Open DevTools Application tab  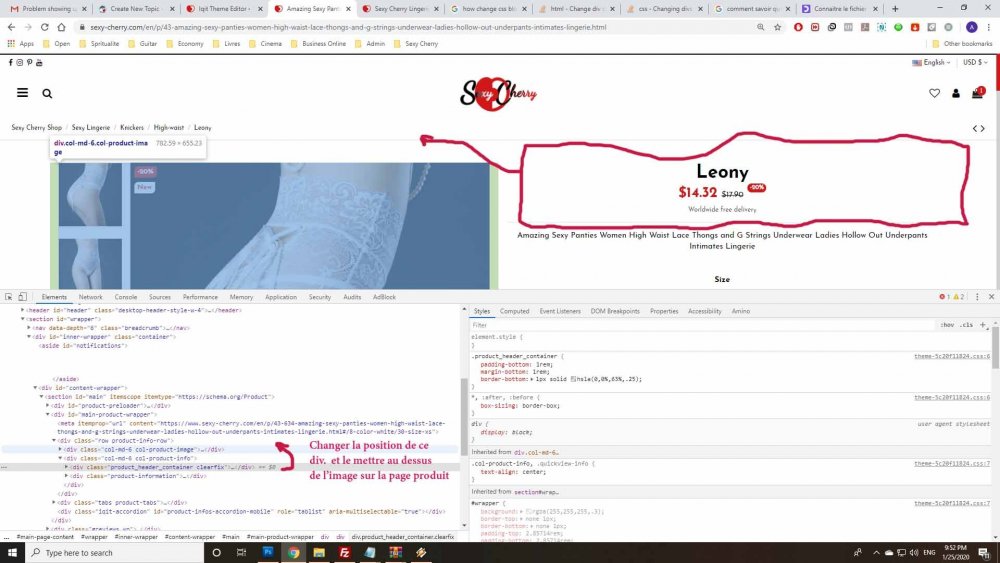tap(281, 297)
